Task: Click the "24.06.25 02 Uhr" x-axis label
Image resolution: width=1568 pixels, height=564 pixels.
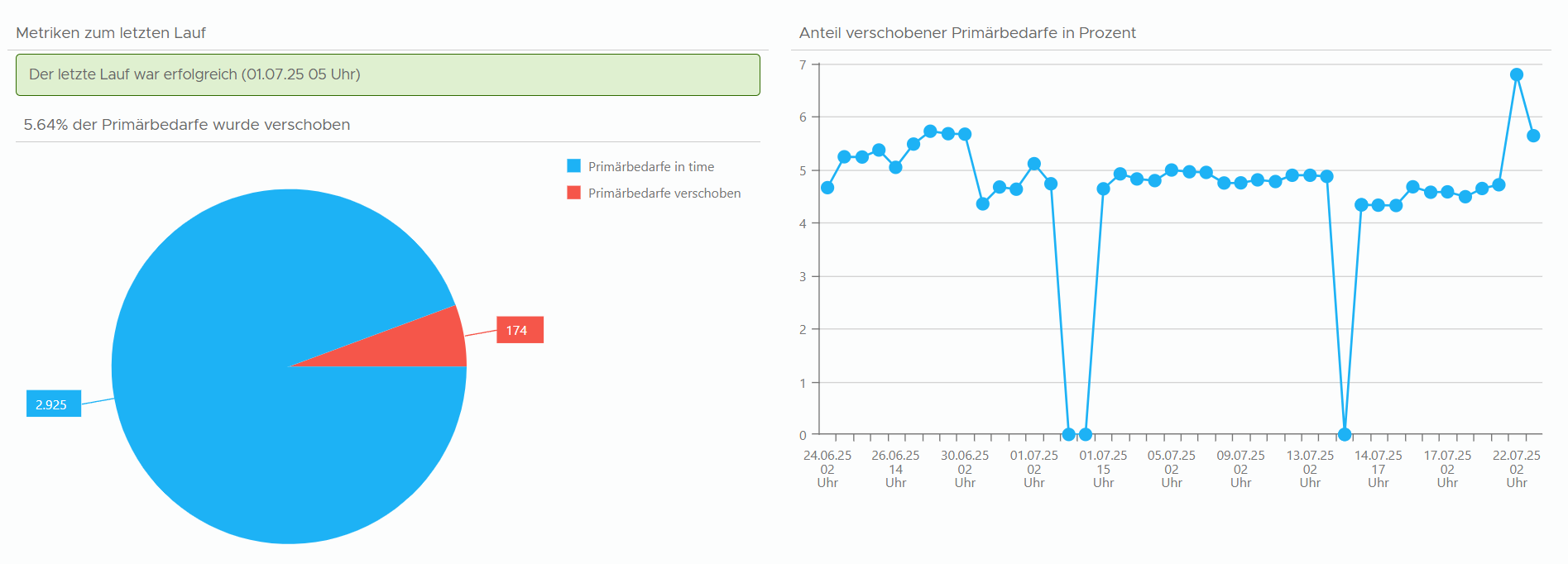Action: click(x=827, y=469)
